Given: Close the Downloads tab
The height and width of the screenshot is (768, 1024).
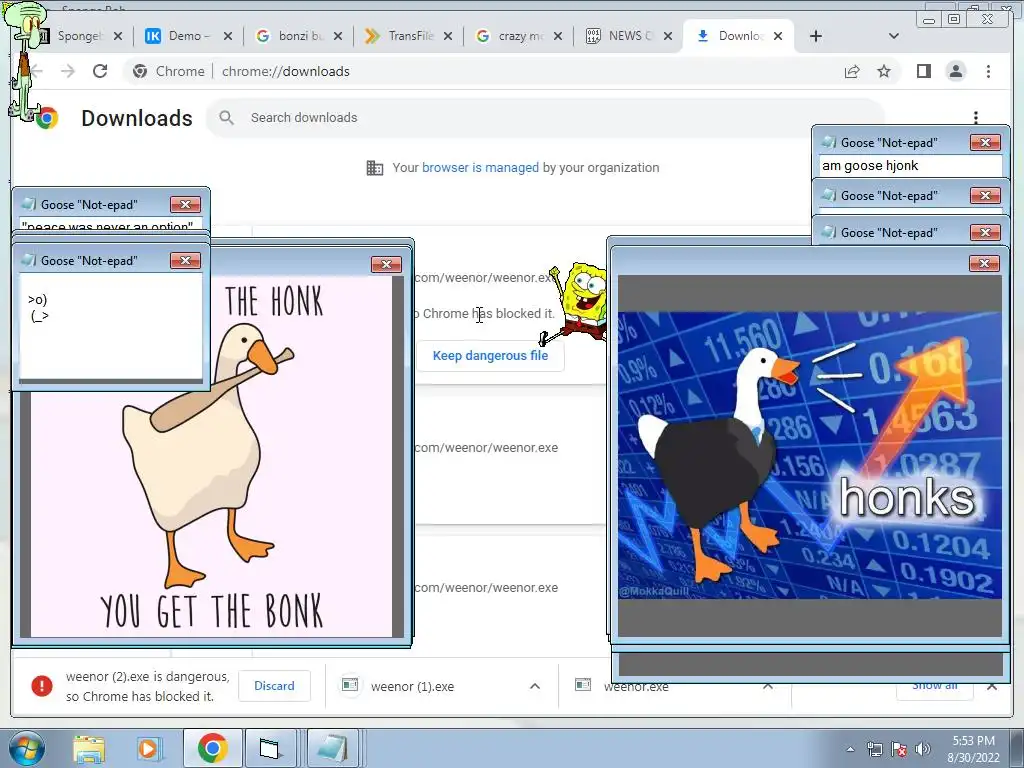Looking at the screenshot, I should (x=778, y=36).
